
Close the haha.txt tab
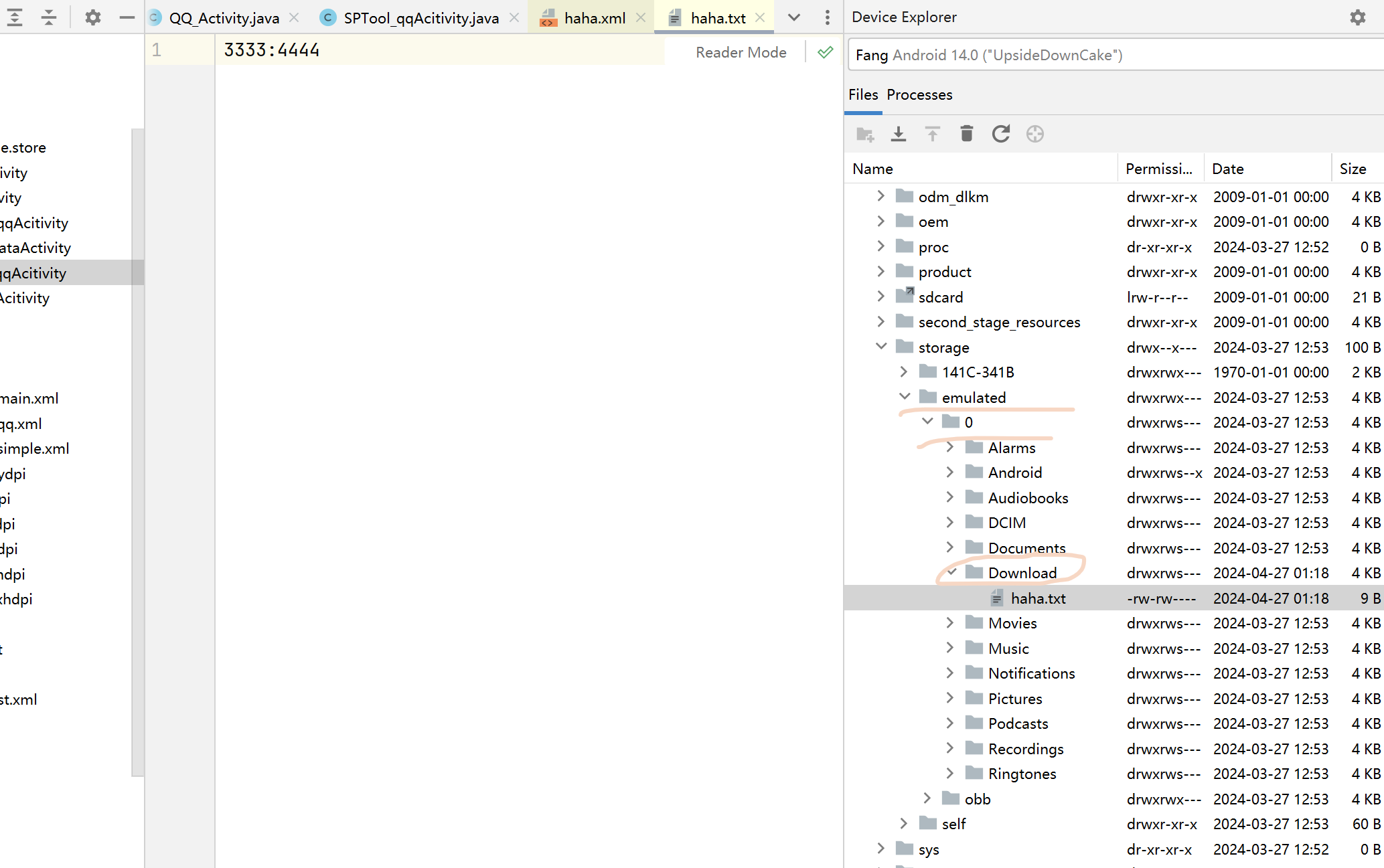click(760, 17)
